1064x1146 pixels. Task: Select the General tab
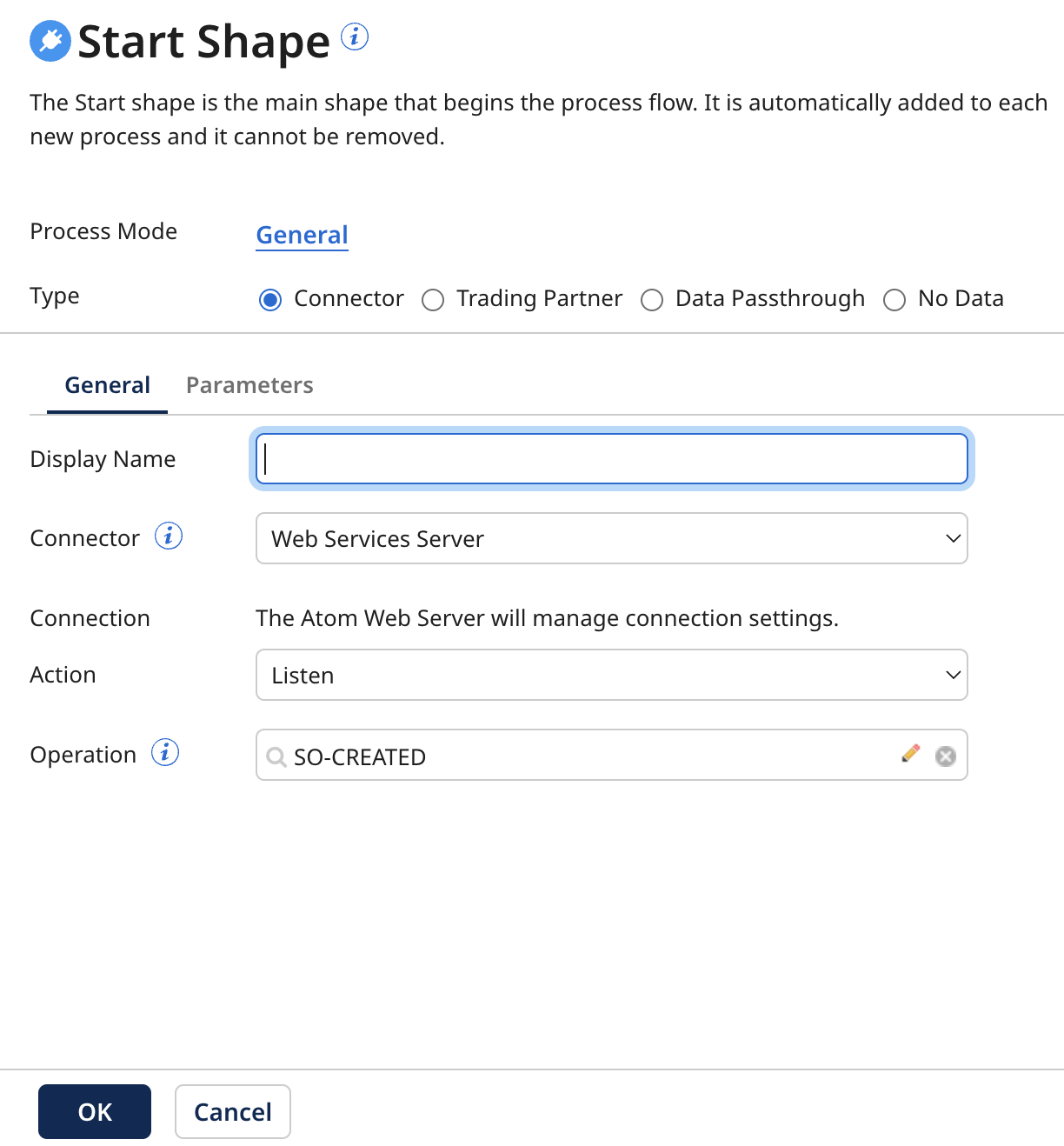pyautogui.click(x=107, y=384)
